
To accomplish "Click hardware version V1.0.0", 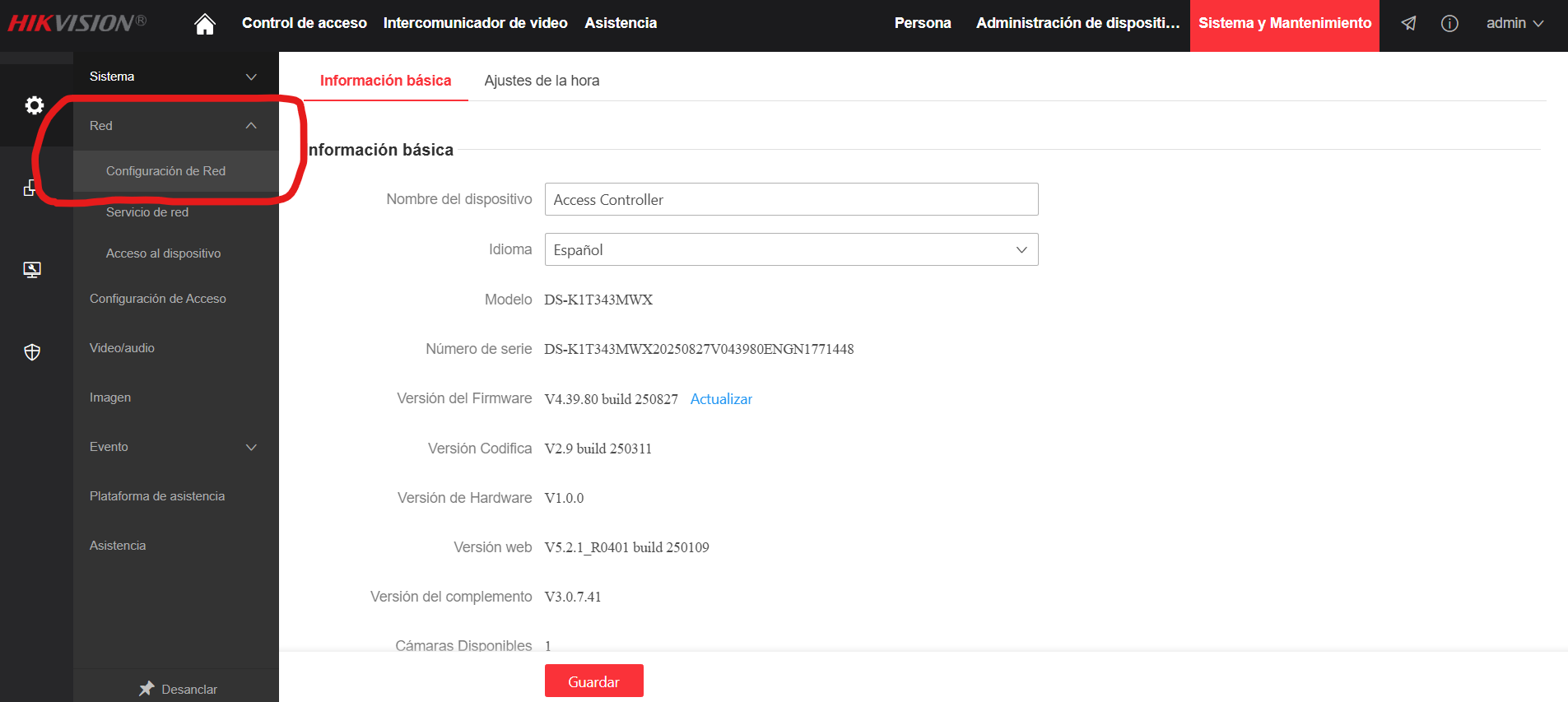I will point(564,498).
